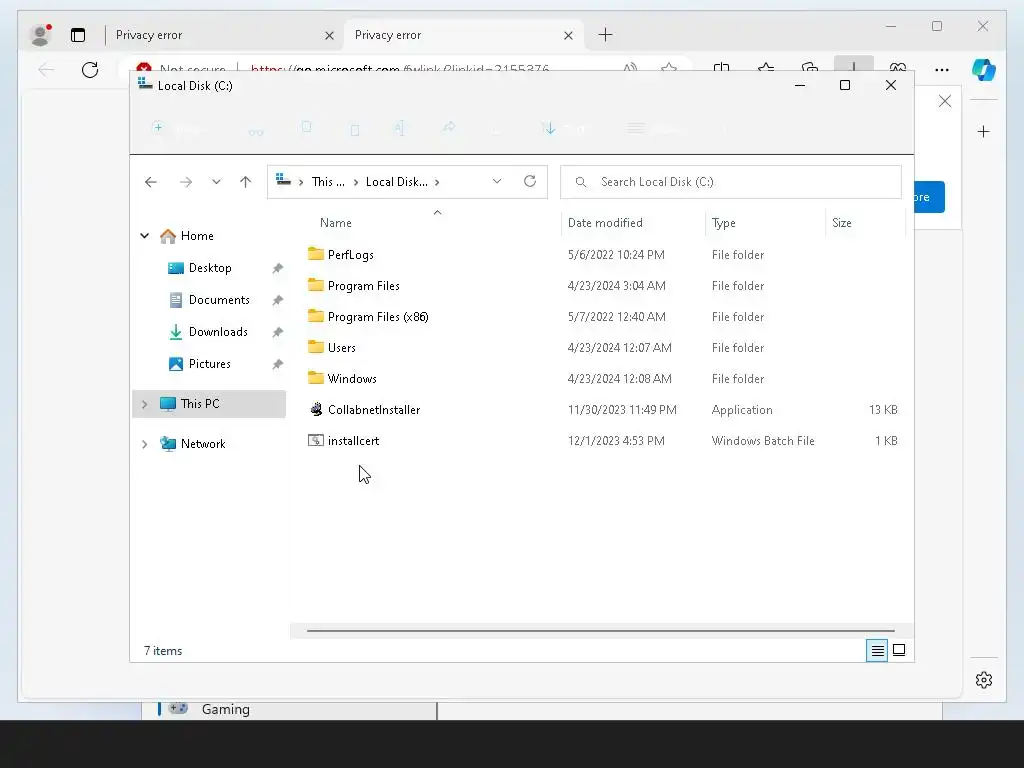The width and height of the screenshot is (1024, 768).
Task: Go up one folder level in Explorer
Action: [246, 182]
